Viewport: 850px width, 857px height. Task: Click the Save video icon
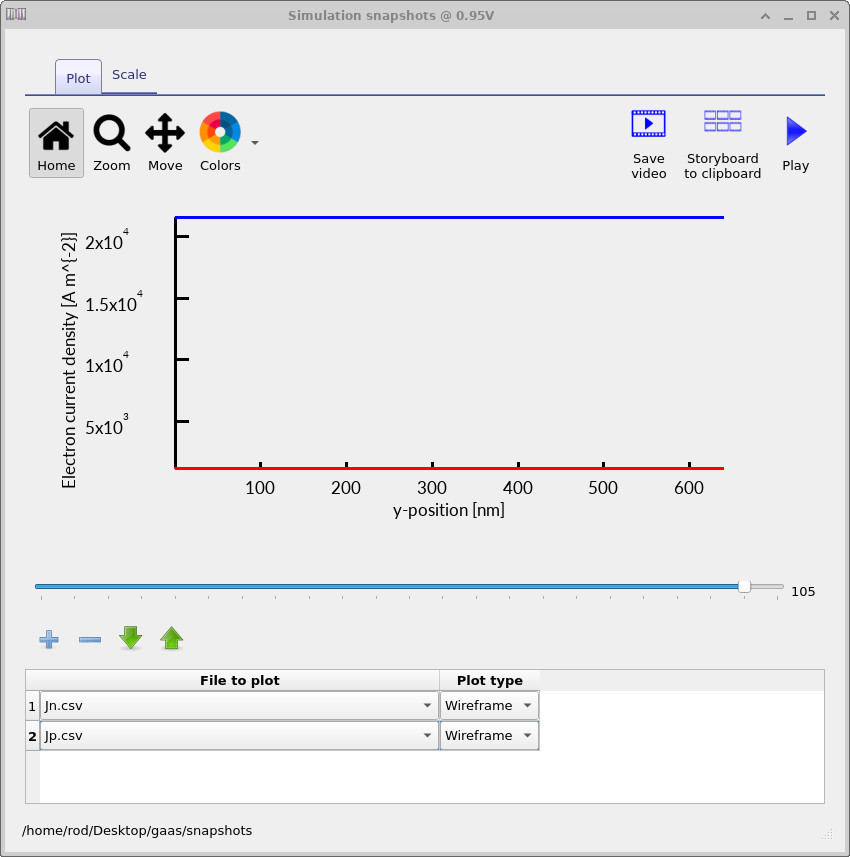coord(648,142)
